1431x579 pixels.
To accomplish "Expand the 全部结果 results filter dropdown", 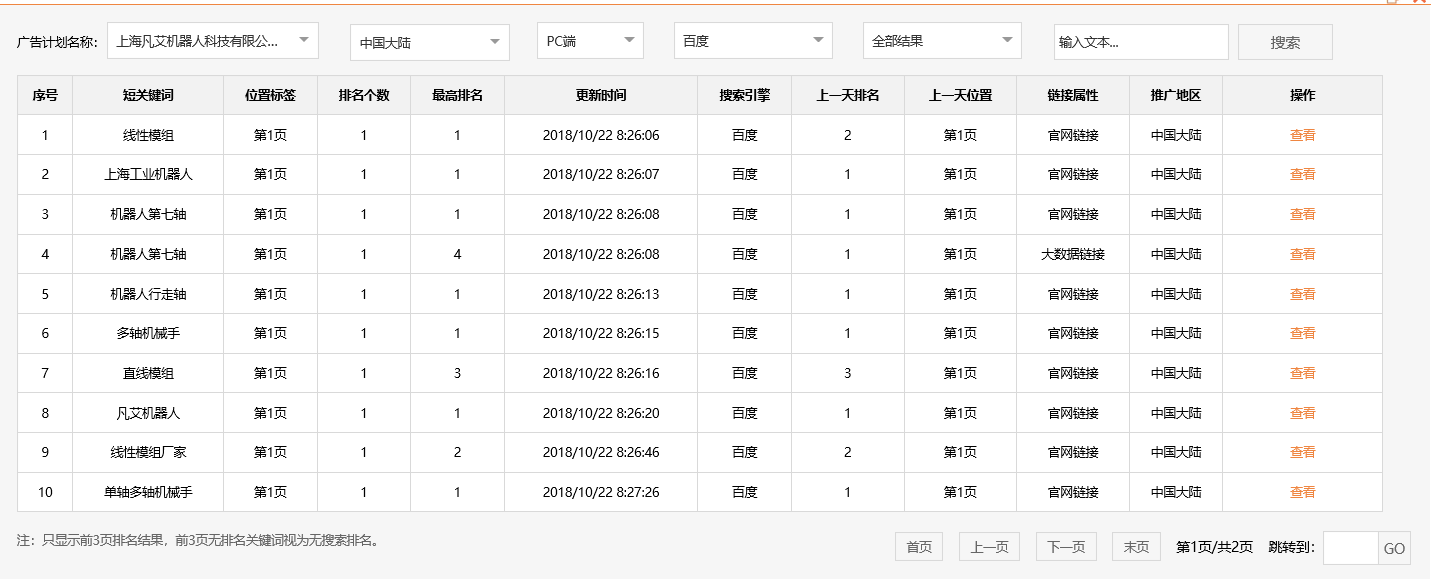I will click(x=941, y=40).
